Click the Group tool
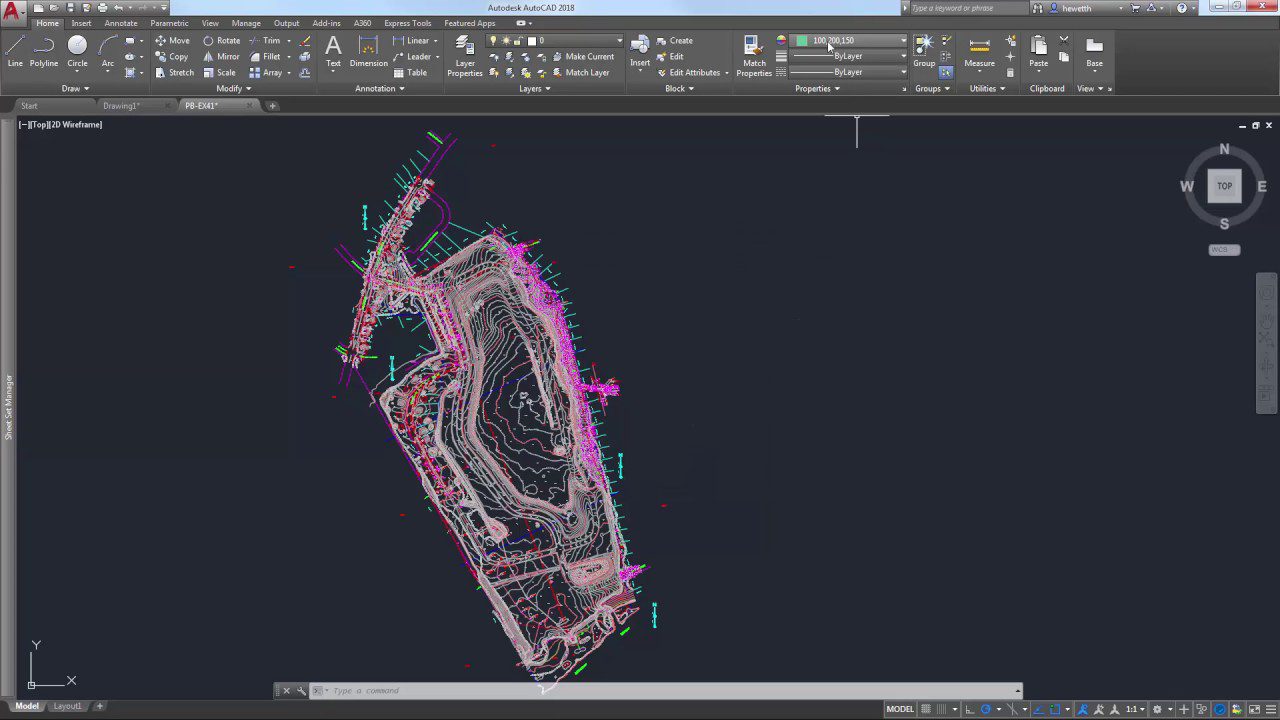 tap(924, 50)
